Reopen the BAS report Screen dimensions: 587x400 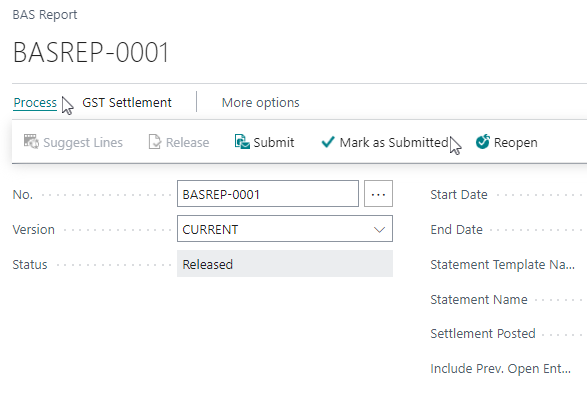point(507,142)
